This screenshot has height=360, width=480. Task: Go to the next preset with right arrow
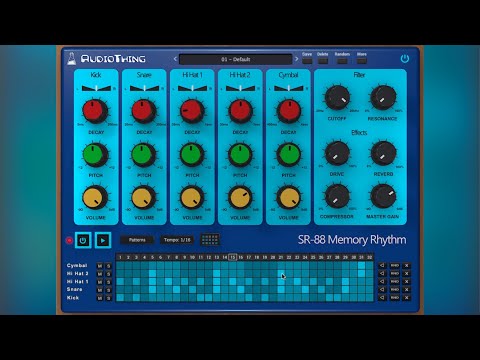(x=296, y=59)
